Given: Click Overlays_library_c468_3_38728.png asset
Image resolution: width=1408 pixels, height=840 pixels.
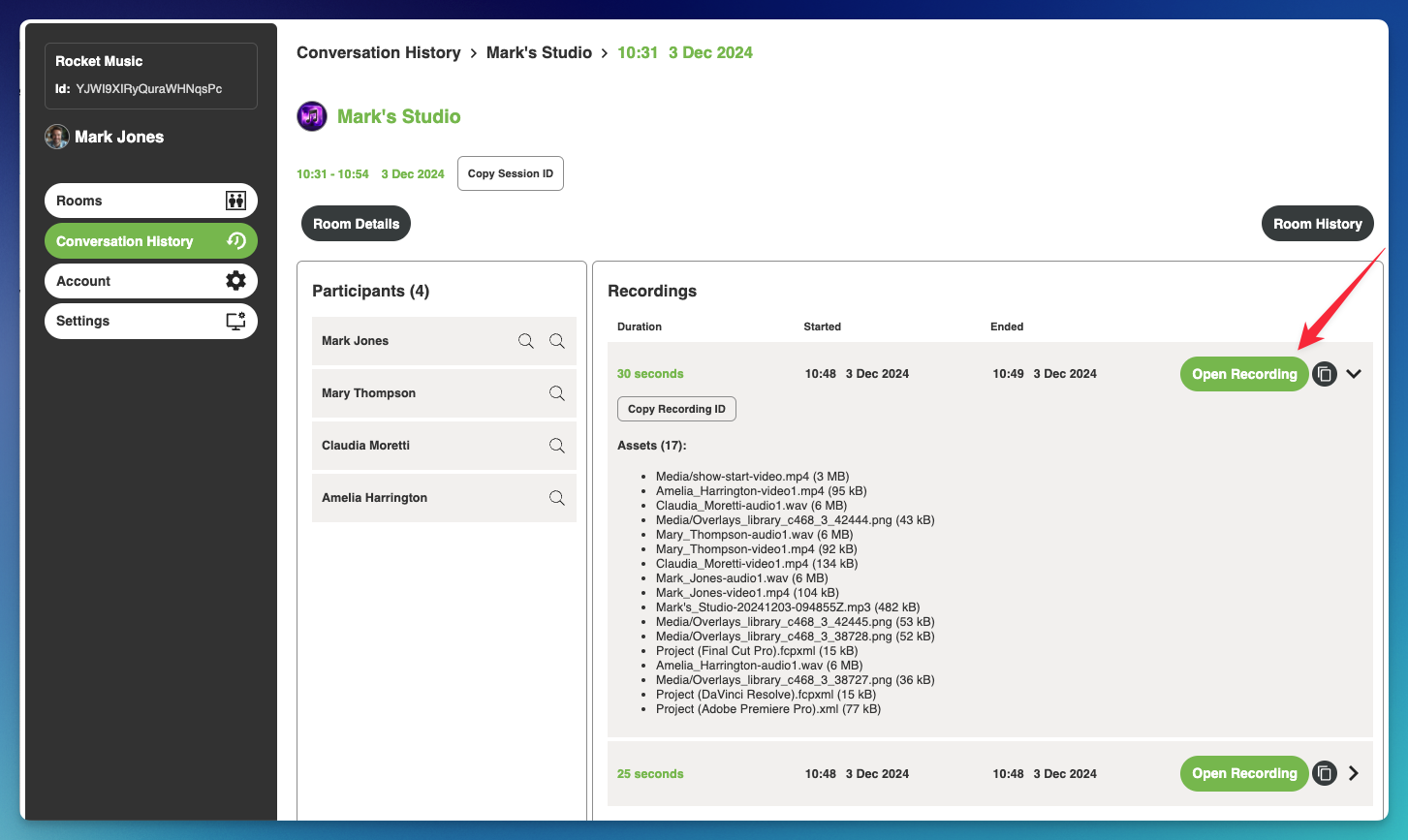Looking at the screenshot, I should (795, 637).
